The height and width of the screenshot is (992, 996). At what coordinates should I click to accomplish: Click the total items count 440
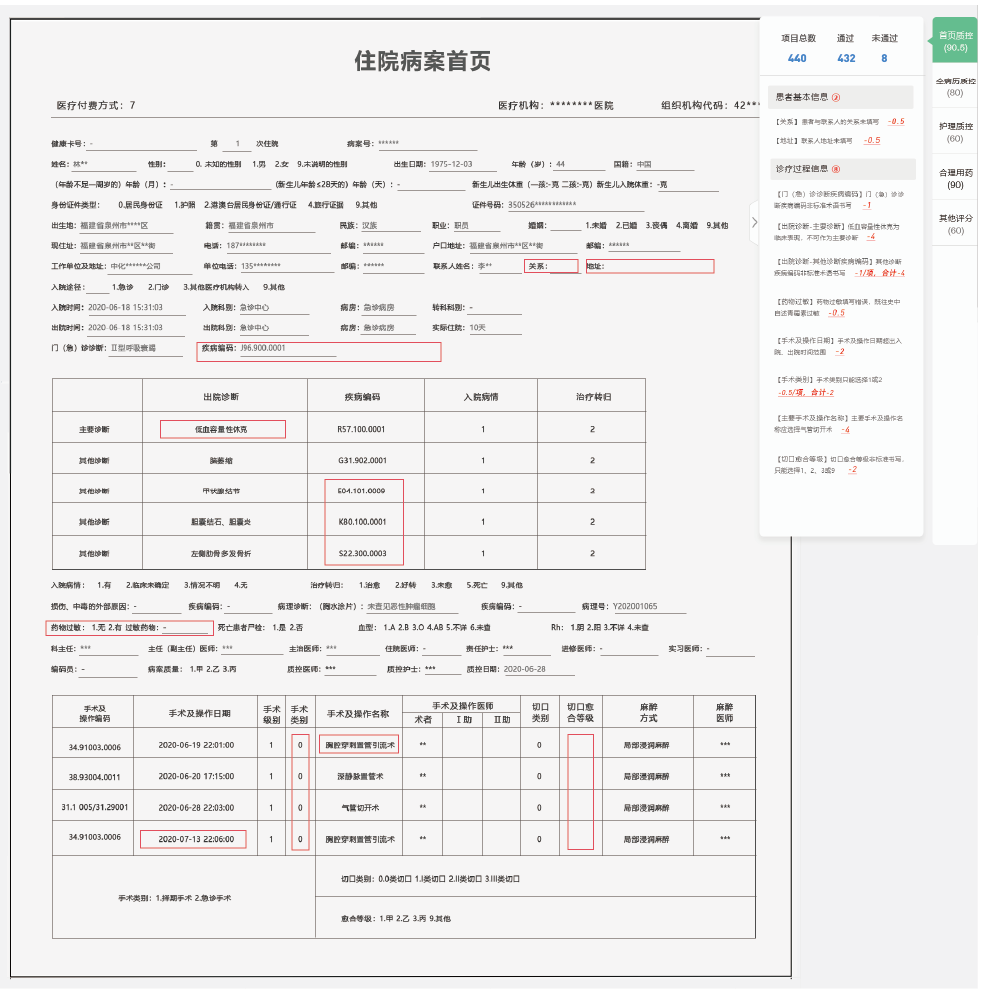[797, 58]
